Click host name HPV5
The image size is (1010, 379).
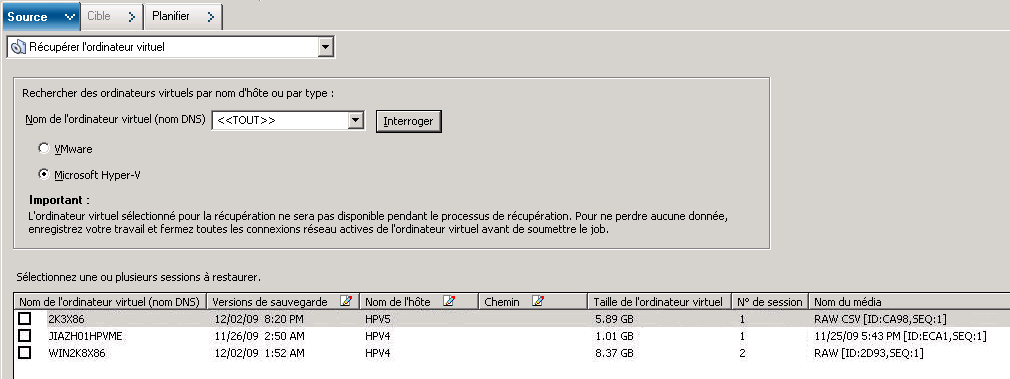pos(378,318)
